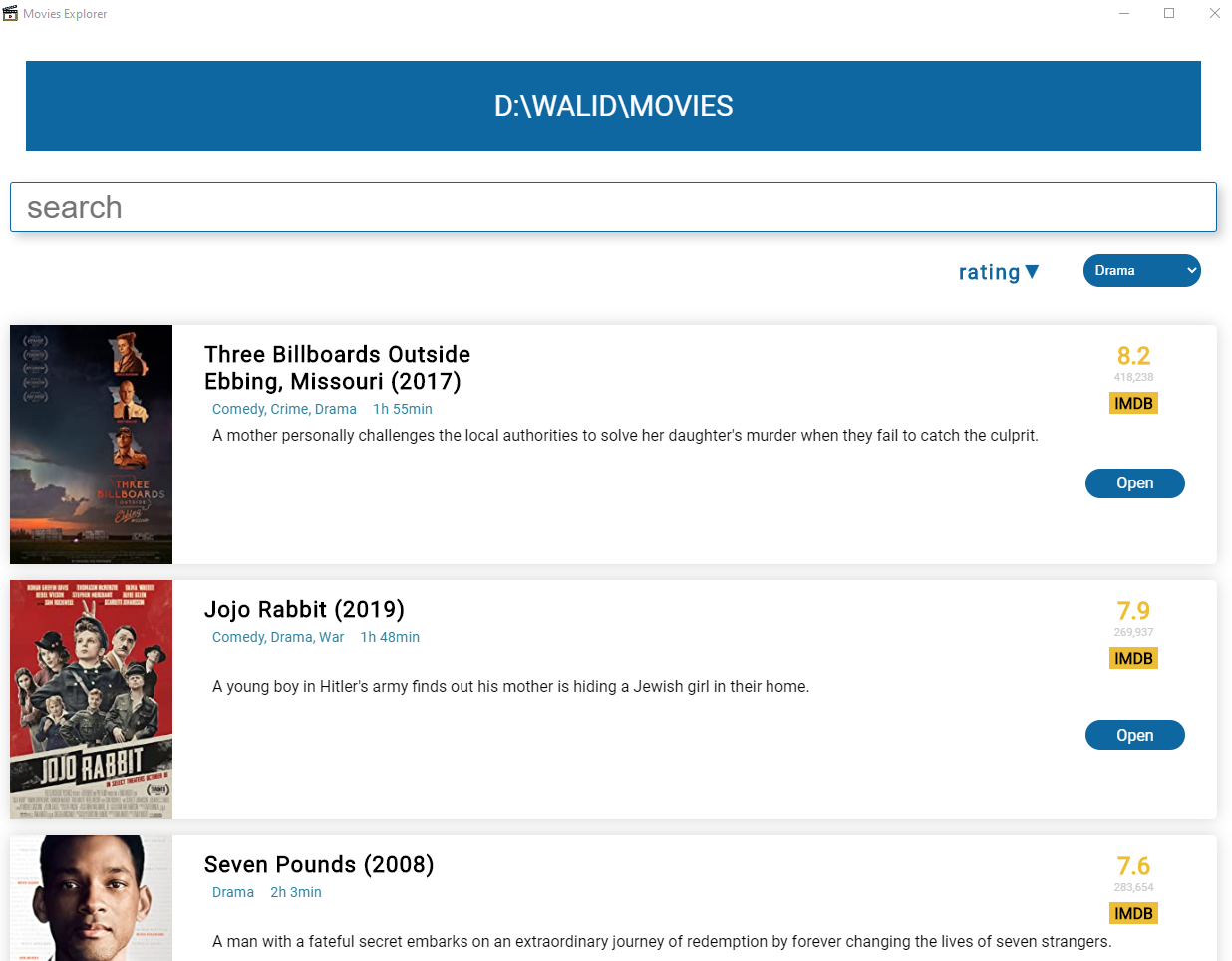Click the D:\WALID\MOVIES folder path banner
Screen dimensions: 1232x961
coord(613,106)
